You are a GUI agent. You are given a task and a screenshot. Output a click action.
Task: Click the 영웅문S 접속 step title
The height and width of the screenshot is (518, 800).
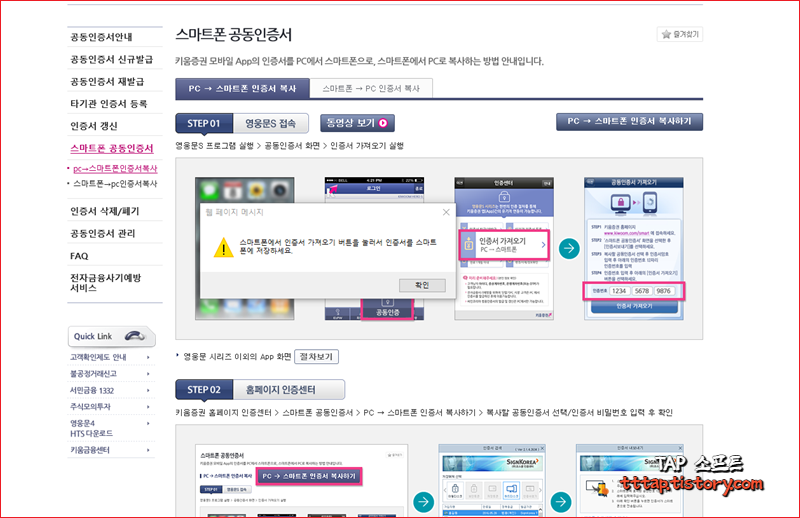270,124
